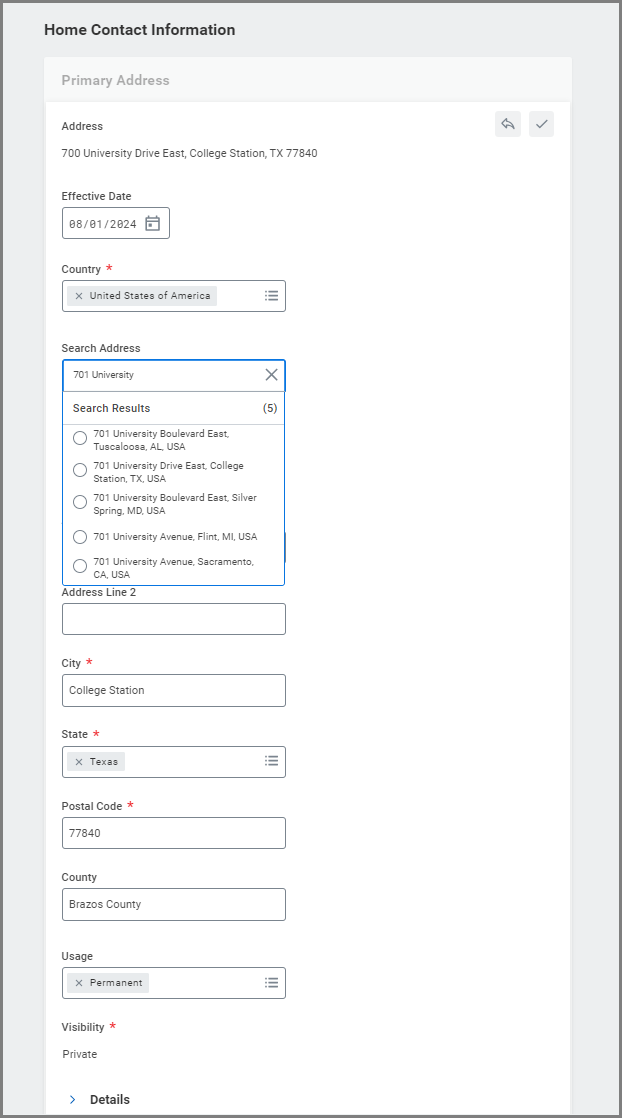Open the Country prompt list icon
Viewport: 622px width, 1118px height.
(x=271, y=296)
